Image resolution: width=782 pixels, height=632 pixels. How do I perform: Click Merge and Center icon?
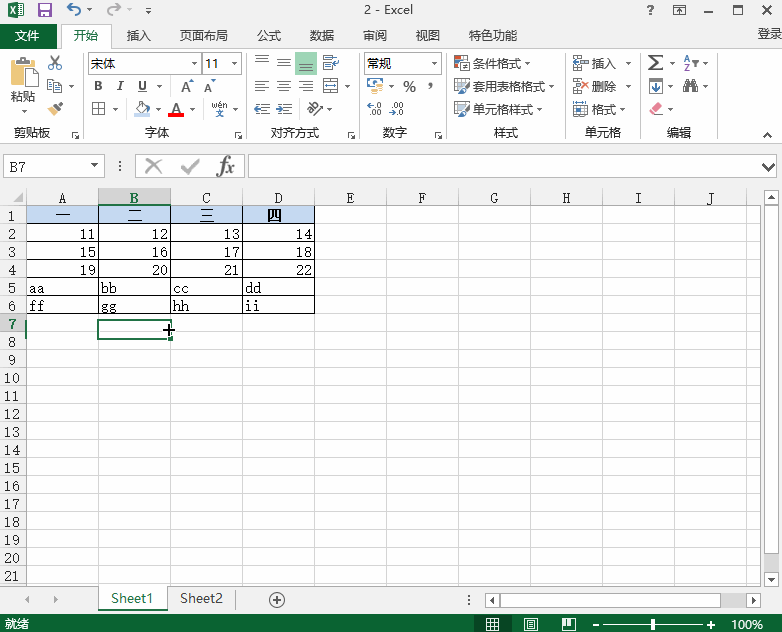point(331,86)
